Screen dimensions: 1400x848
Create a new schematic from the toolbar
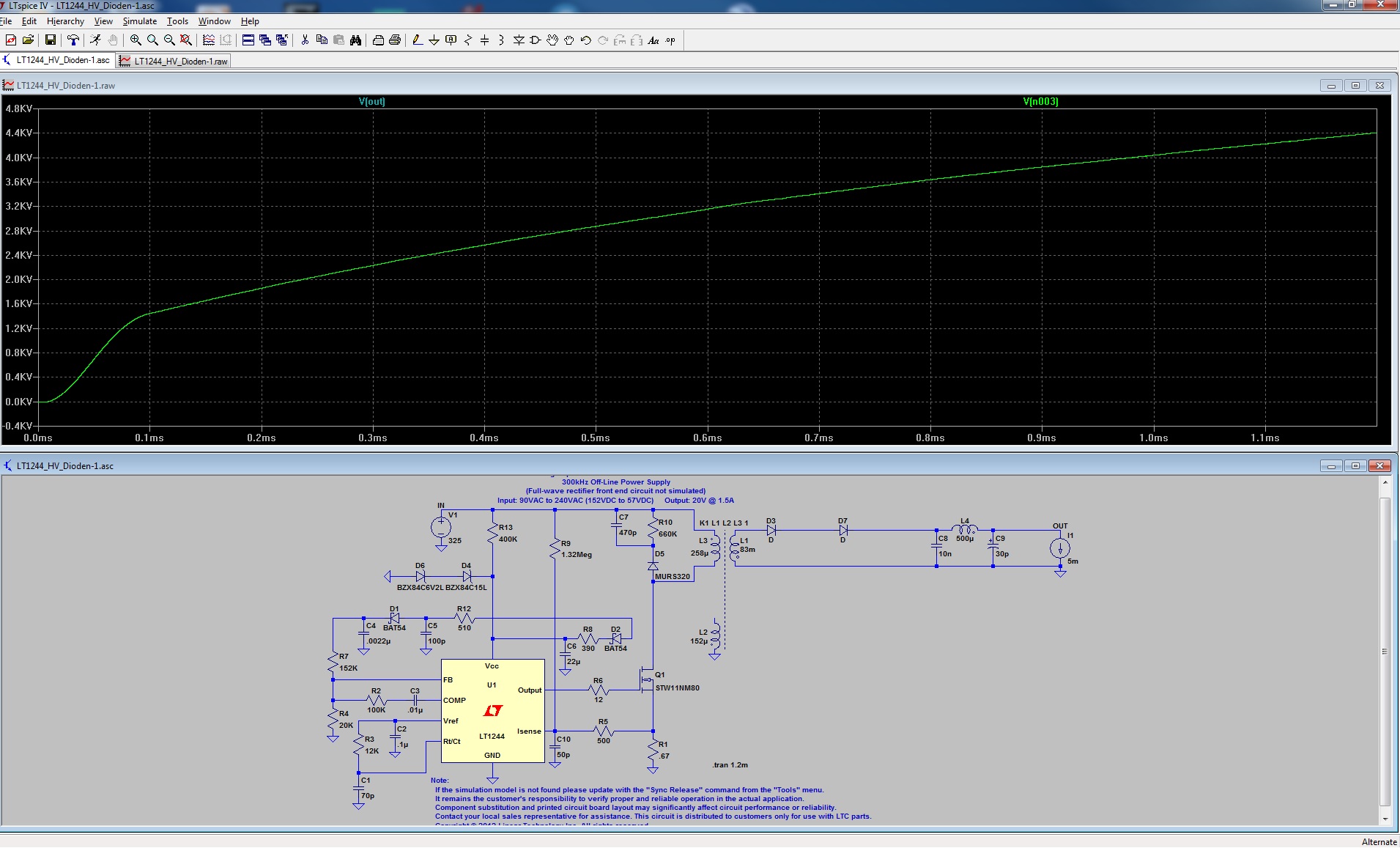point(11,40)
